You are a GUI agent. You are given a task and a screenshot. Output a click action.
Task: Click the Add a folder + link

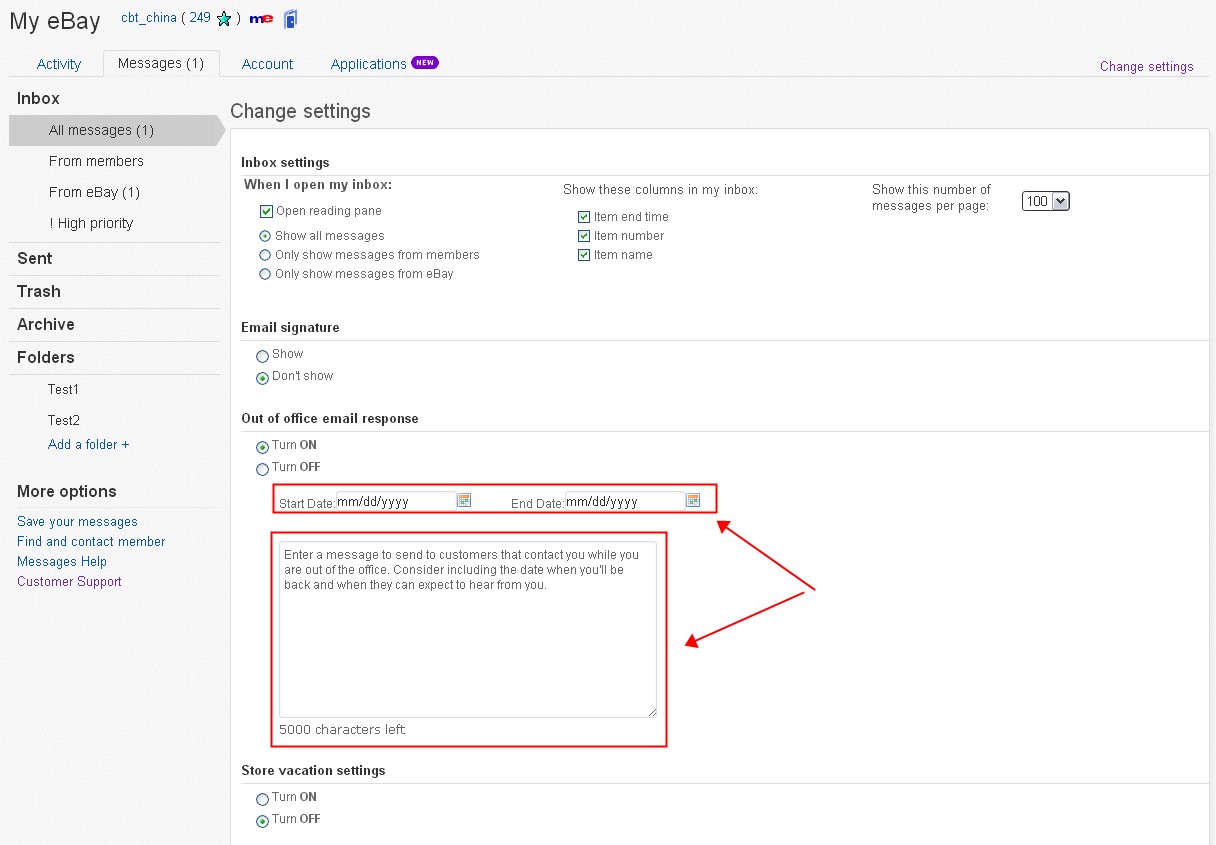(x=89, y=444)
